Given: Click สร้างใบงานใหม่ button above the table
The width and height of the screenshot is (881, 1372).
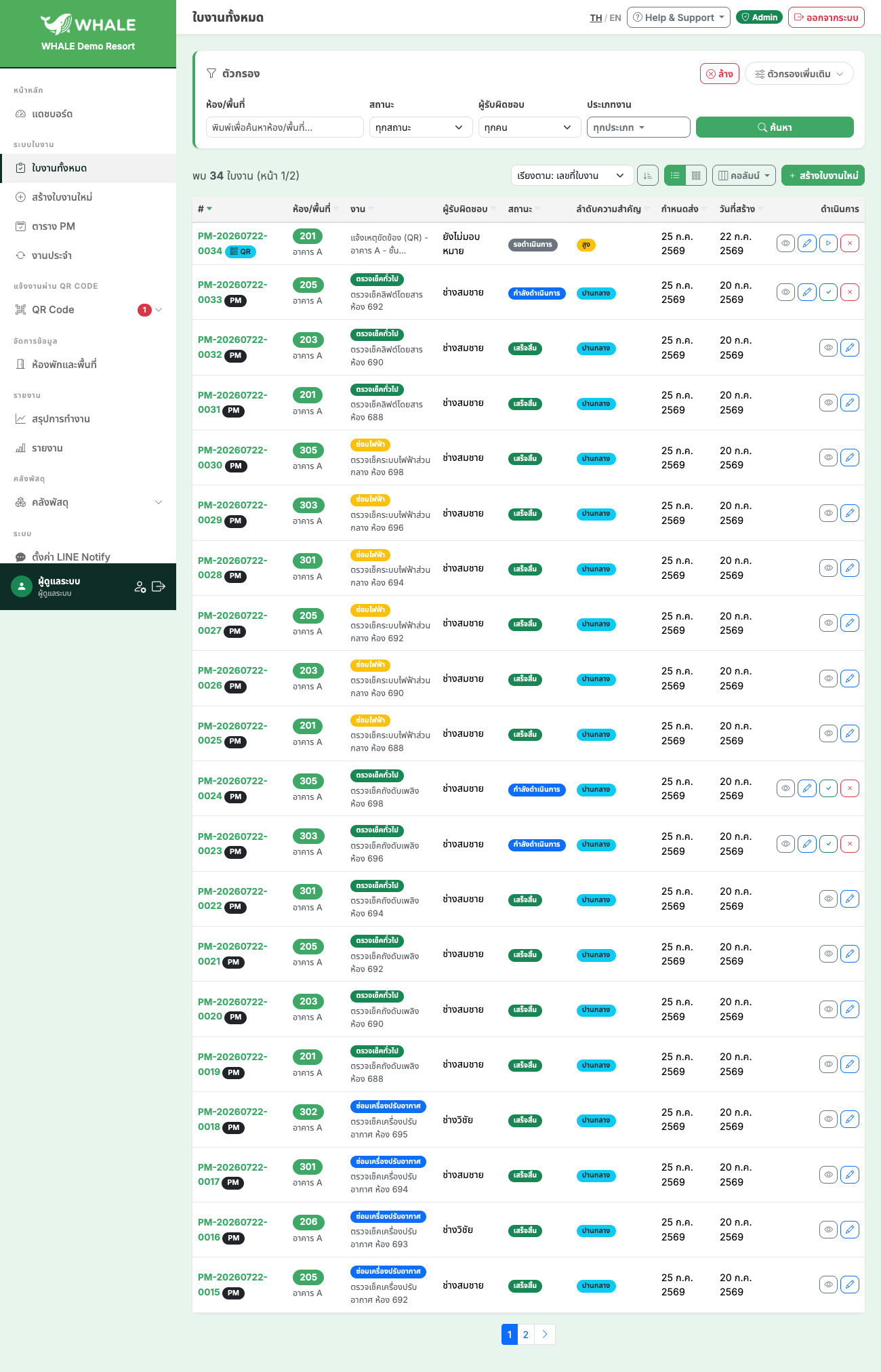Looking at the screenshot, I should (823, 176).
